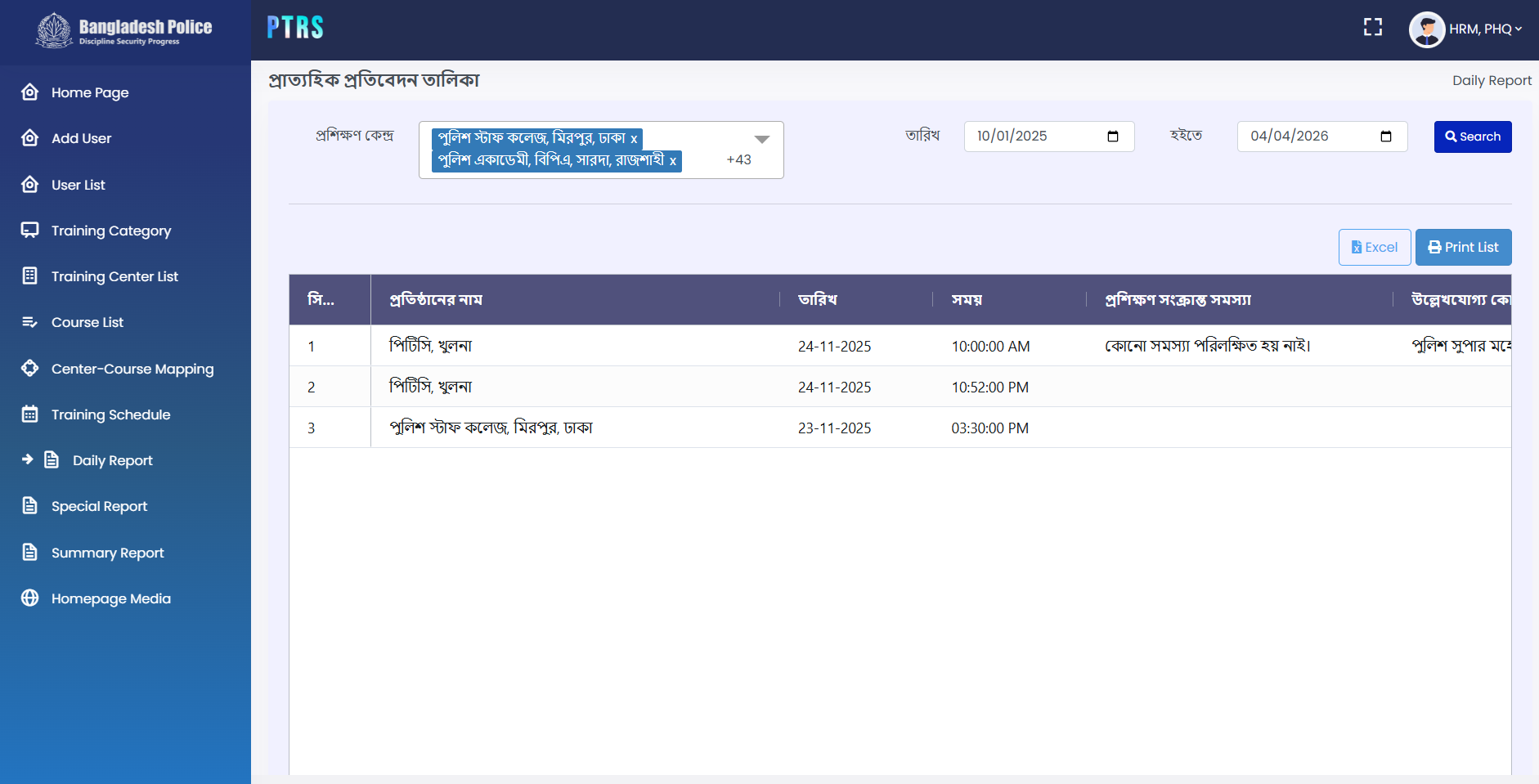Open calendar picker for the start date
The image size is (1539, 784).
[x=1112, y=137]
